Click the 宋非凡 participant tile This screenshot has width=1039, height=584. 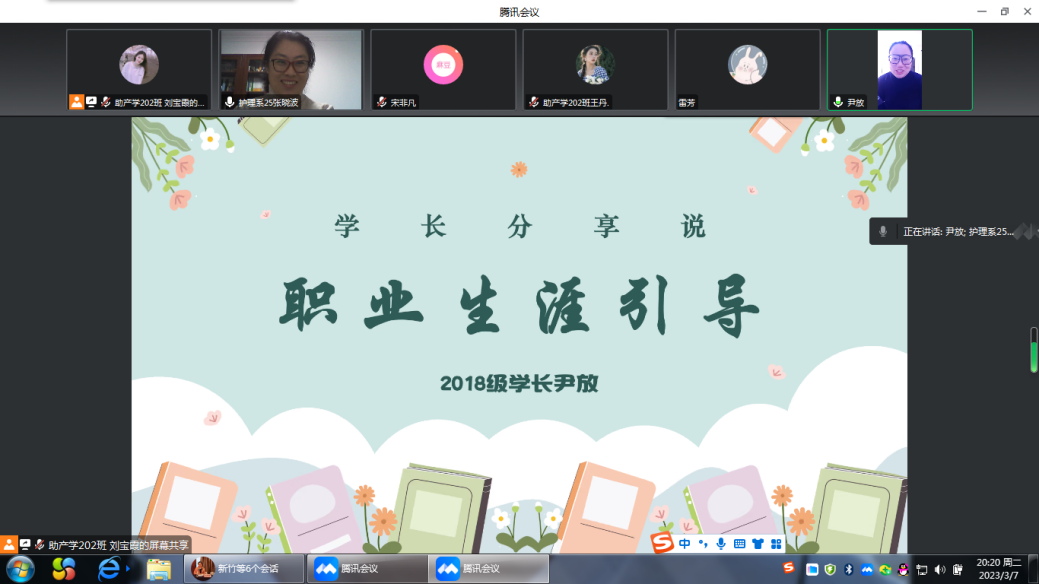pos(443,69)
